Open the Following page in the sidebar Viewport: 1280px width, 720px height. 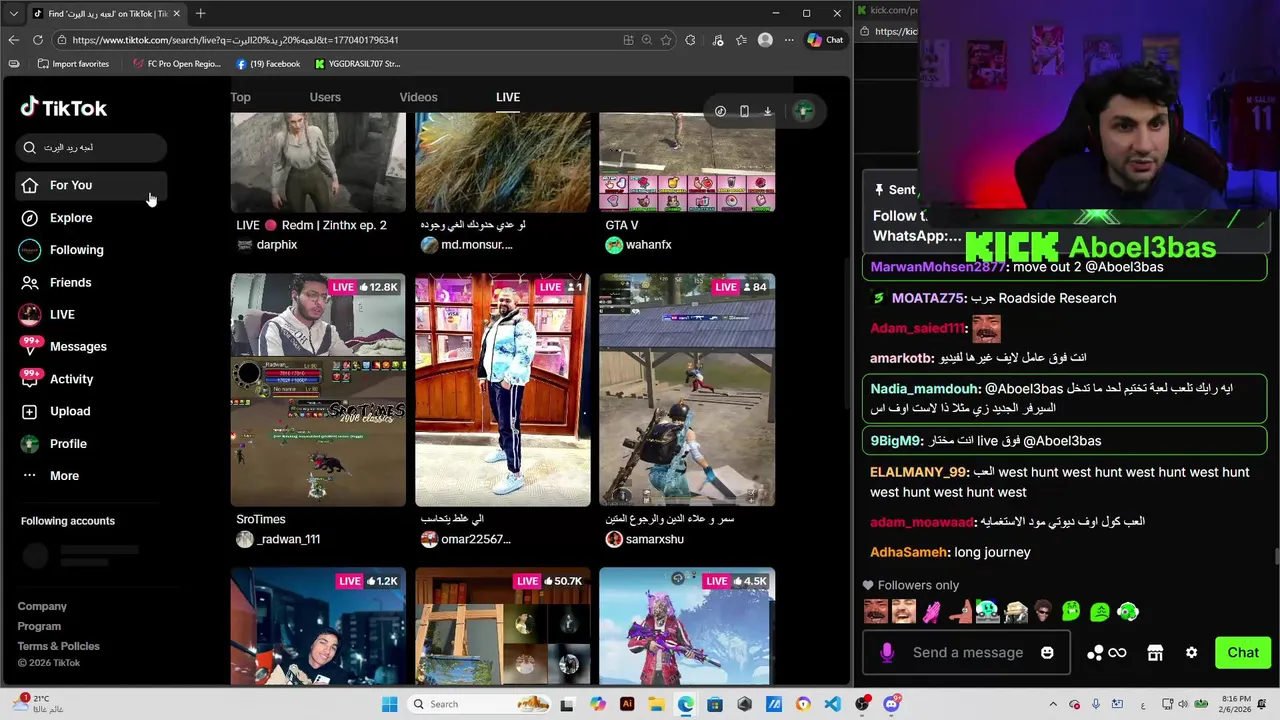pyautogui.click(x=90, y=250)
